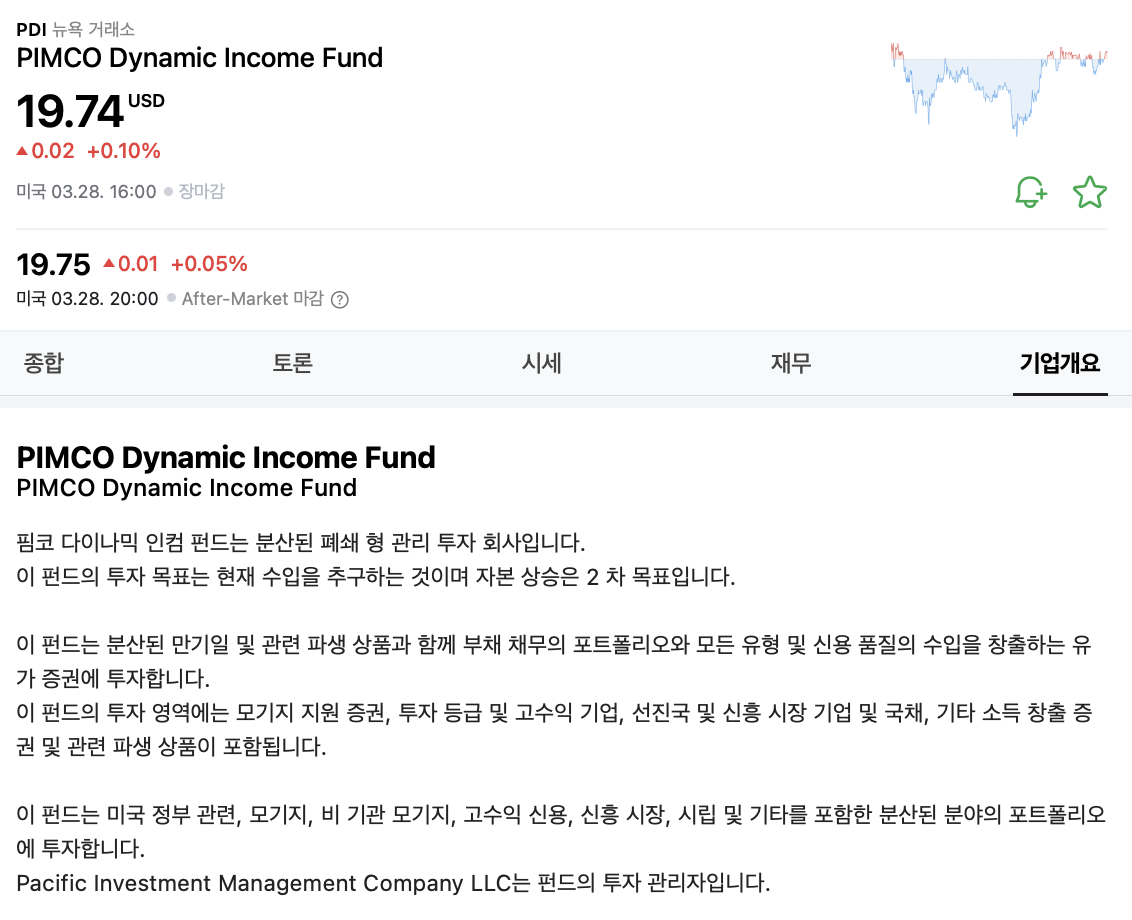Switch to the 종합 tab

click(x=43, y=363)
